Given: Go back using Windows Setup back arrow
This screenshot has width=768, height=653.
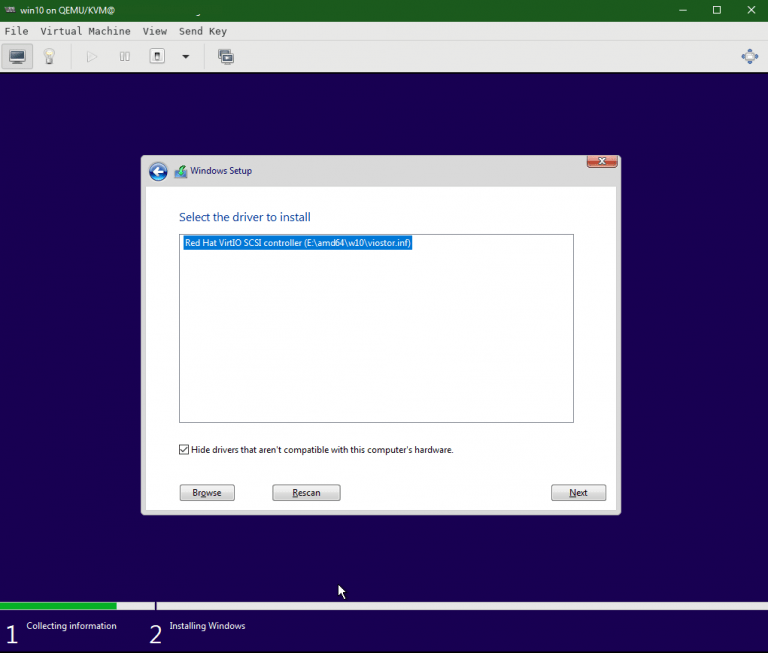Looking at the screenshot, I should click(x=158, y=171).
